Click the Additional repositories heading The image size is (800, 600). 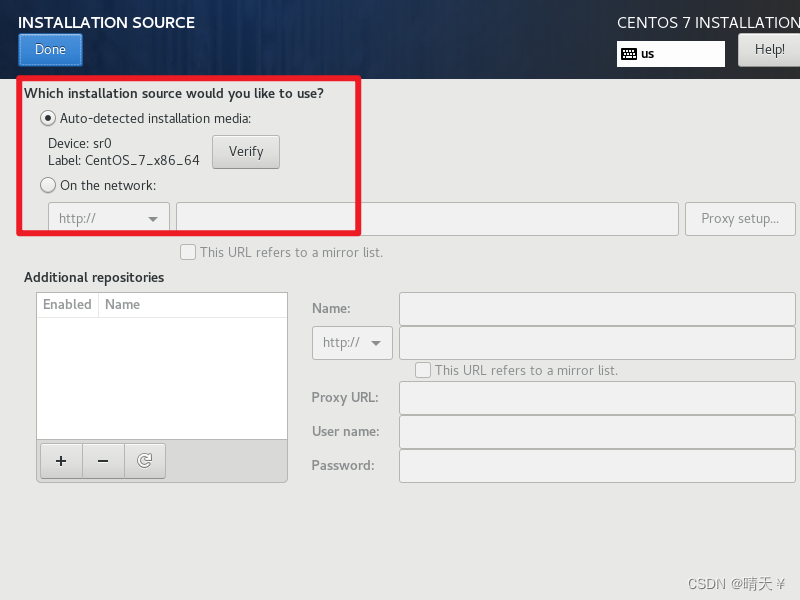[x=94, y=278]
